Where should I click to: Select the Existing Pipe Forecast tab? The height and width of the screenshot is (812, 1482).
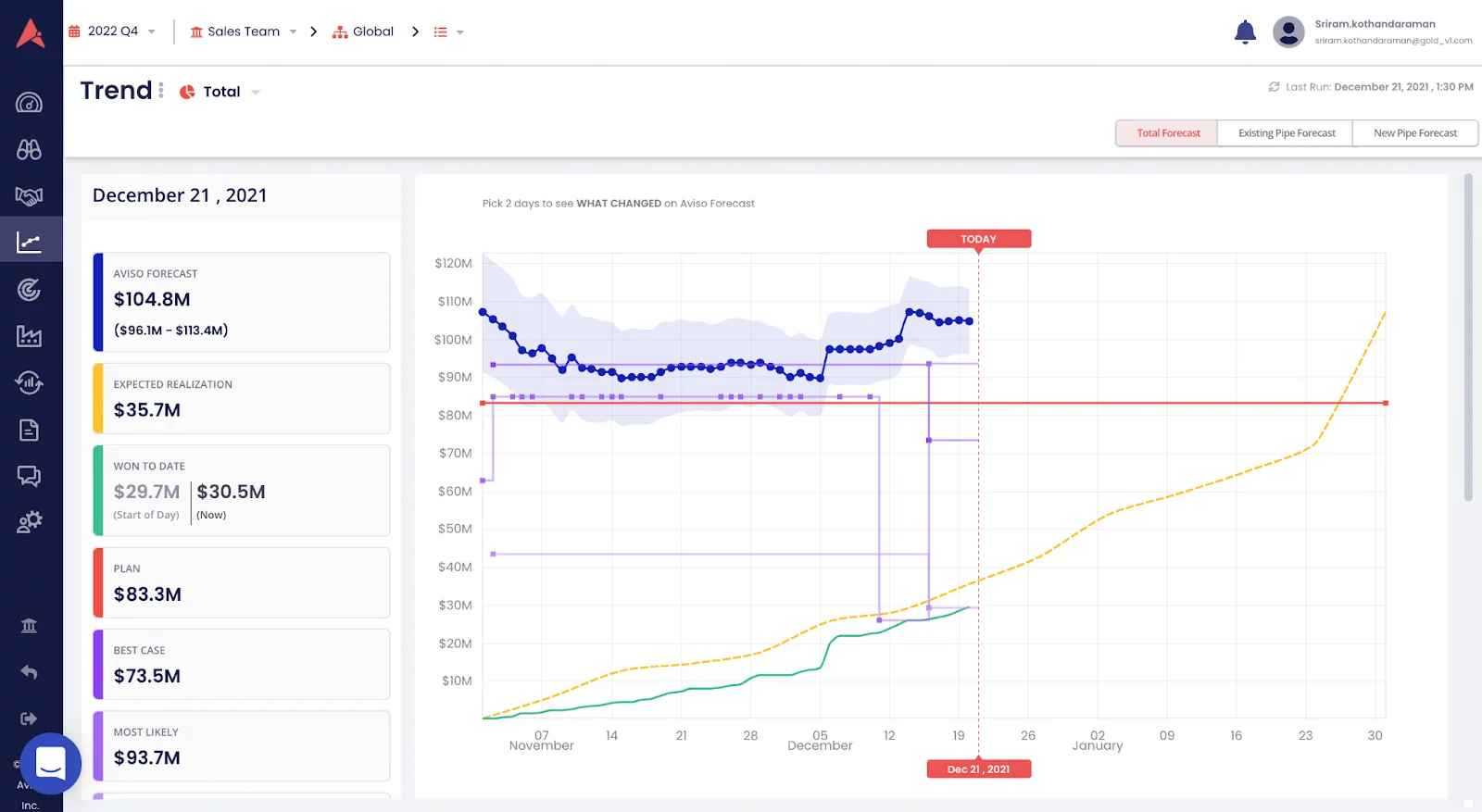point(1286,133)
